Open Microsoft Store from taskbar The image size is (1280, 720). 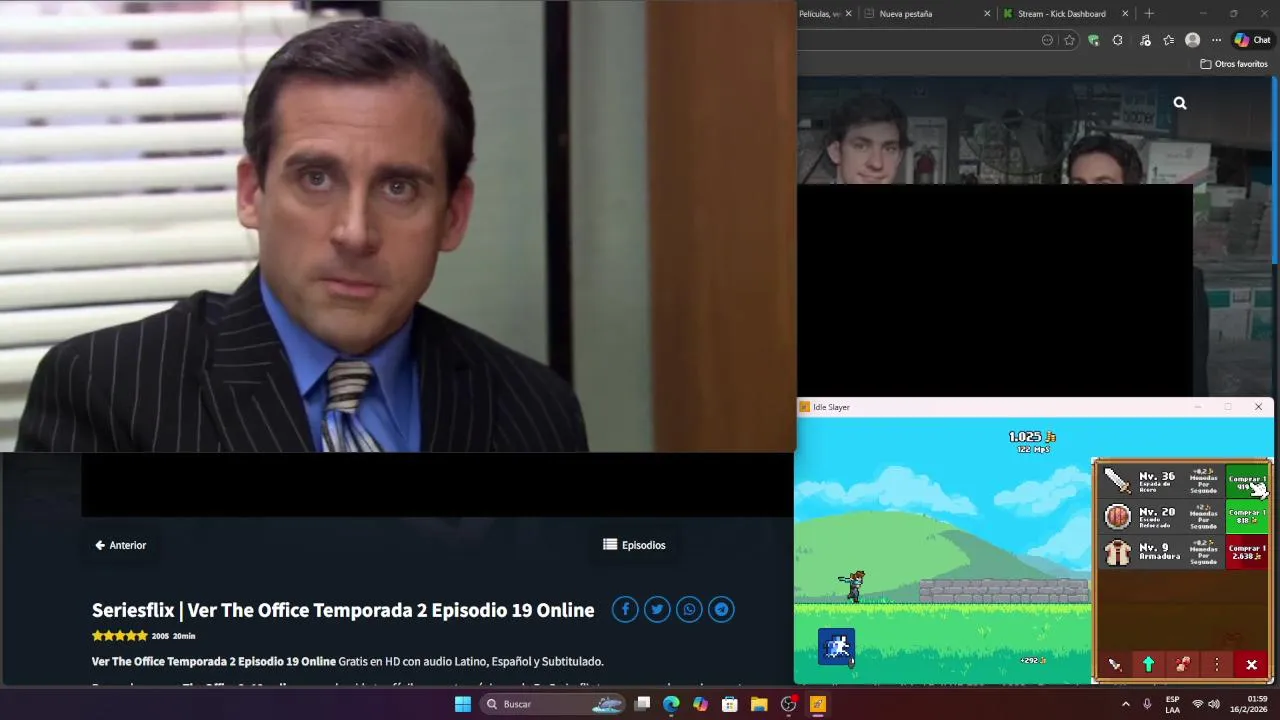[730, 704]
